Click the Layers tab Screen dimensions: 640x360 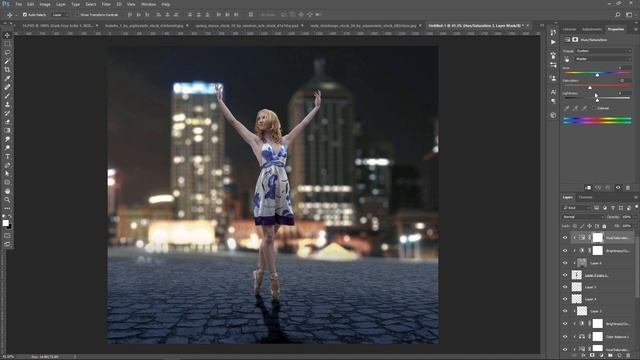click(x=568, y=198)
